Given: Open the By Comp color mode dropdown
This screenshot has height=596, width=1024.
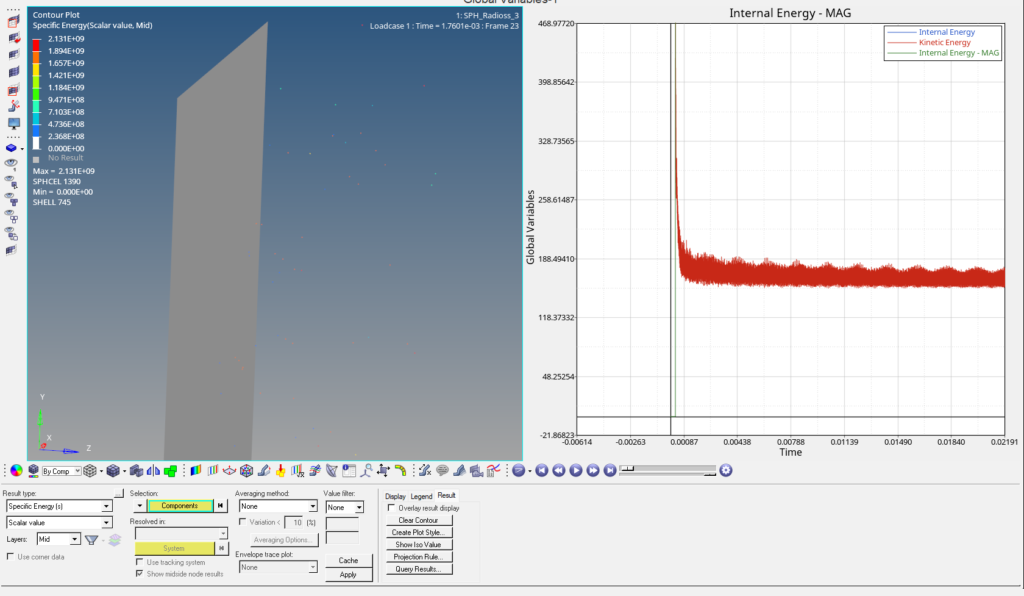Looking at the screenshot, I should [61, 471].
